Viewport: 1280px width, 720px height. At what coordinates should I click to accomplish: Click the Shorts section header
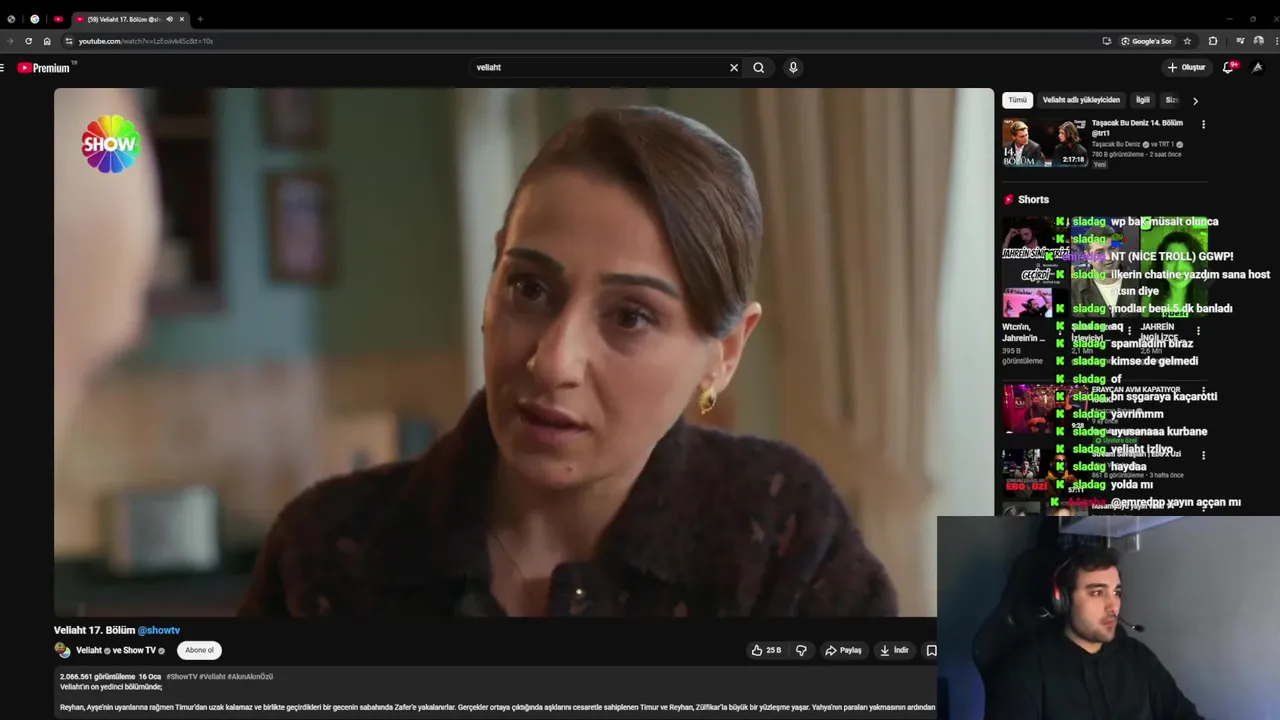pyautogui.click(x=1027, y=200)
